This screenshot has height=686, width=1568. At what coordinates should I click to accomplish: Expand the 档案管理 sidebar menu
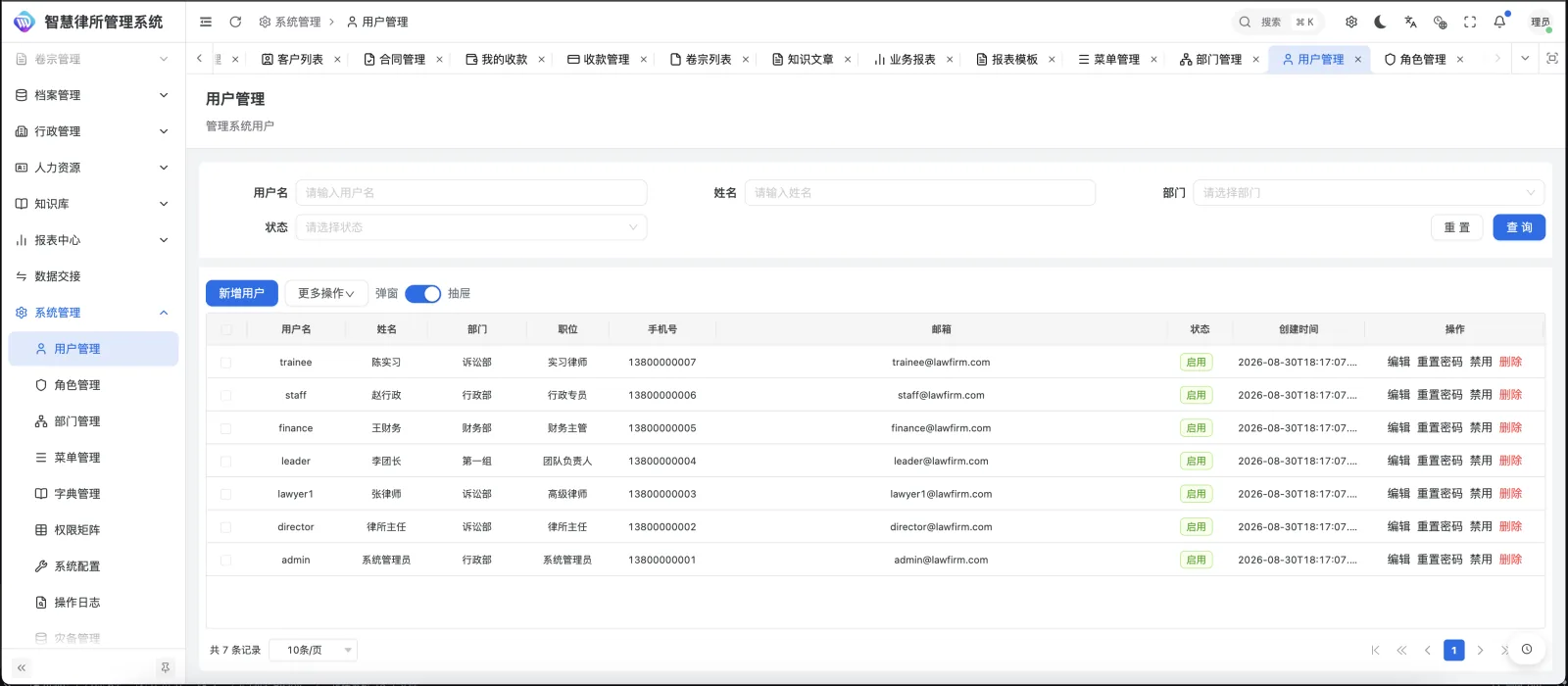point(93,95)
